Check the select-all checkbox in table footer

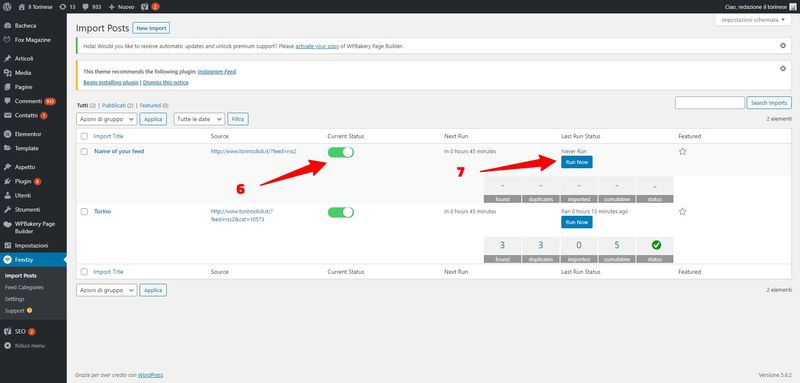84,272
